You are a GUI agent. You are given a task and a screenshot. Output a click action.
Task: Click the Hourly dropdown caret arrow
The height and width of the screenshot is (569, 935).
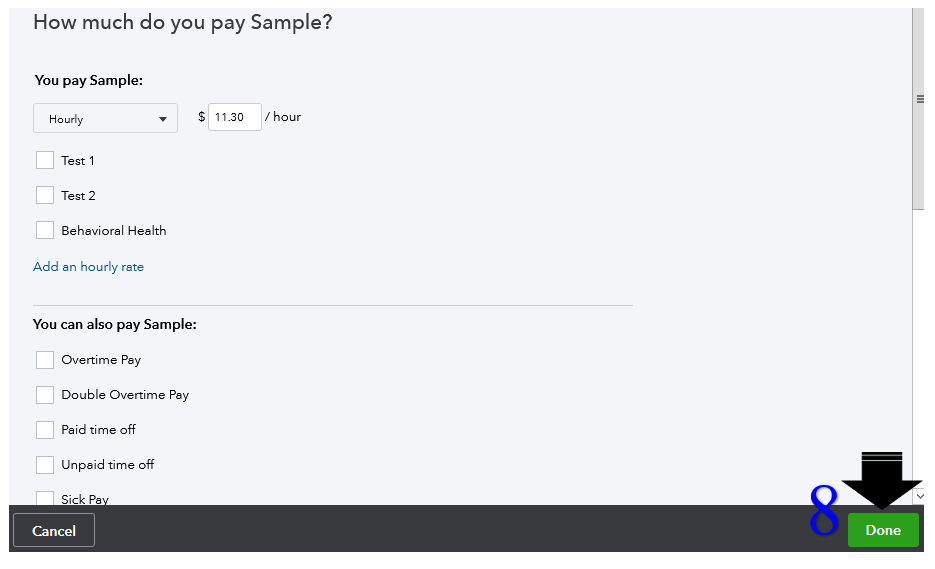click(x=163, y=119)
